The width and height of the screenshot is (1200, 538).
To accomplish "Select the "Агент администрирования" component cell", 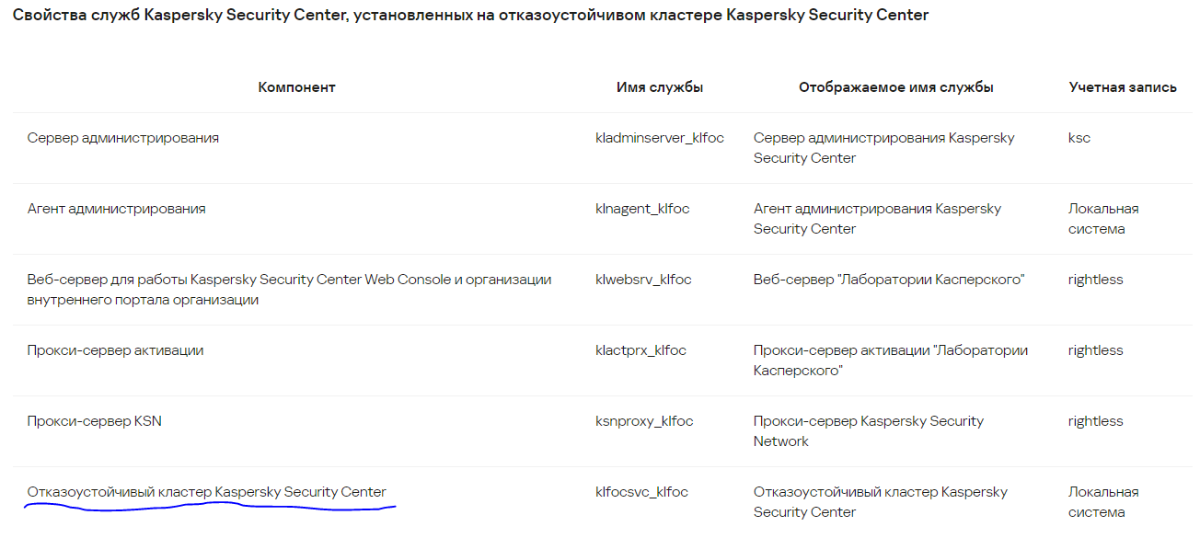I will pyautogui.click(x=116, y=209).
